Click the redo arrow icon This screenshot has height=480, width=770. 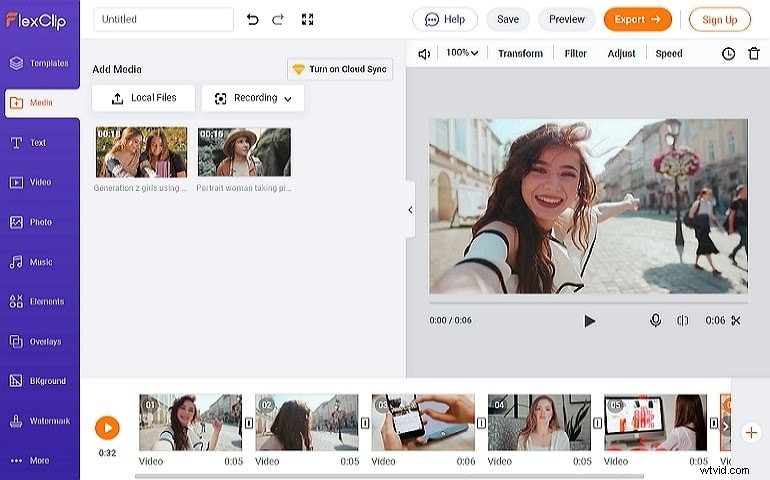(x=278, y=19)
